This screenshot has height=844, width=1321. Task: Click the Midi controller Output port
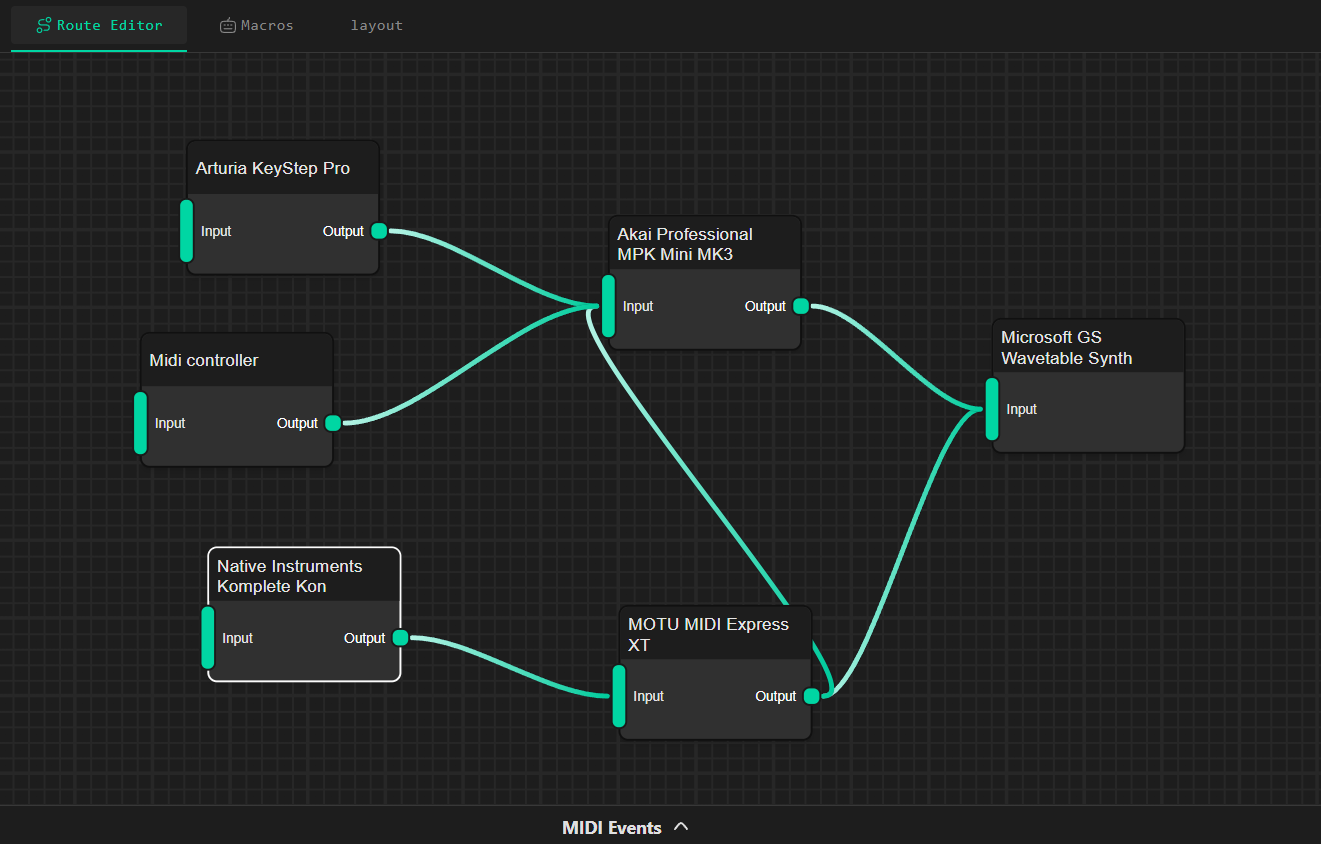pyautogui.click(x=333, y=422)
